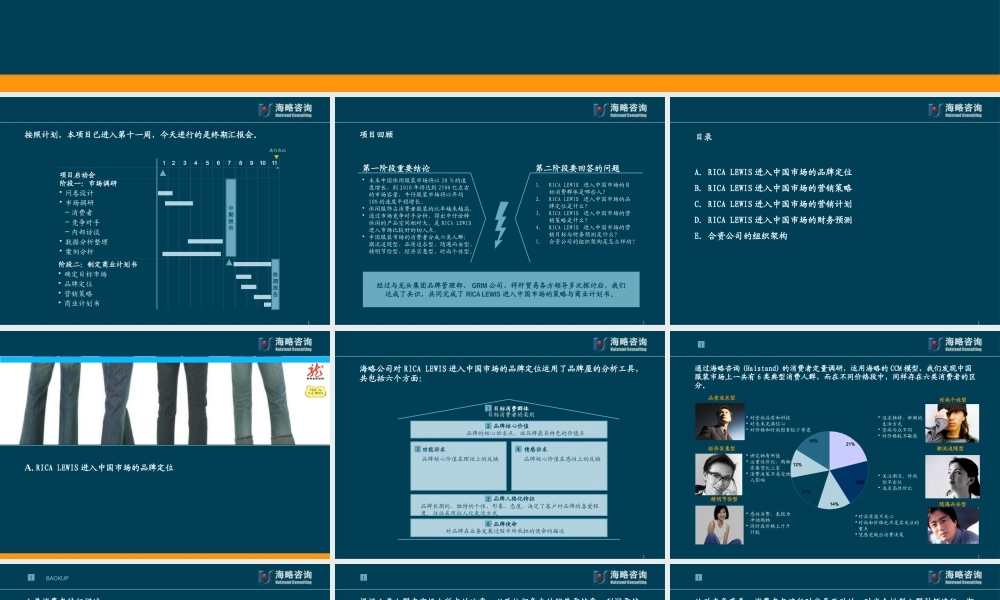
Task: Click the 第一阶段重要结论 heading
Action: 396,168
